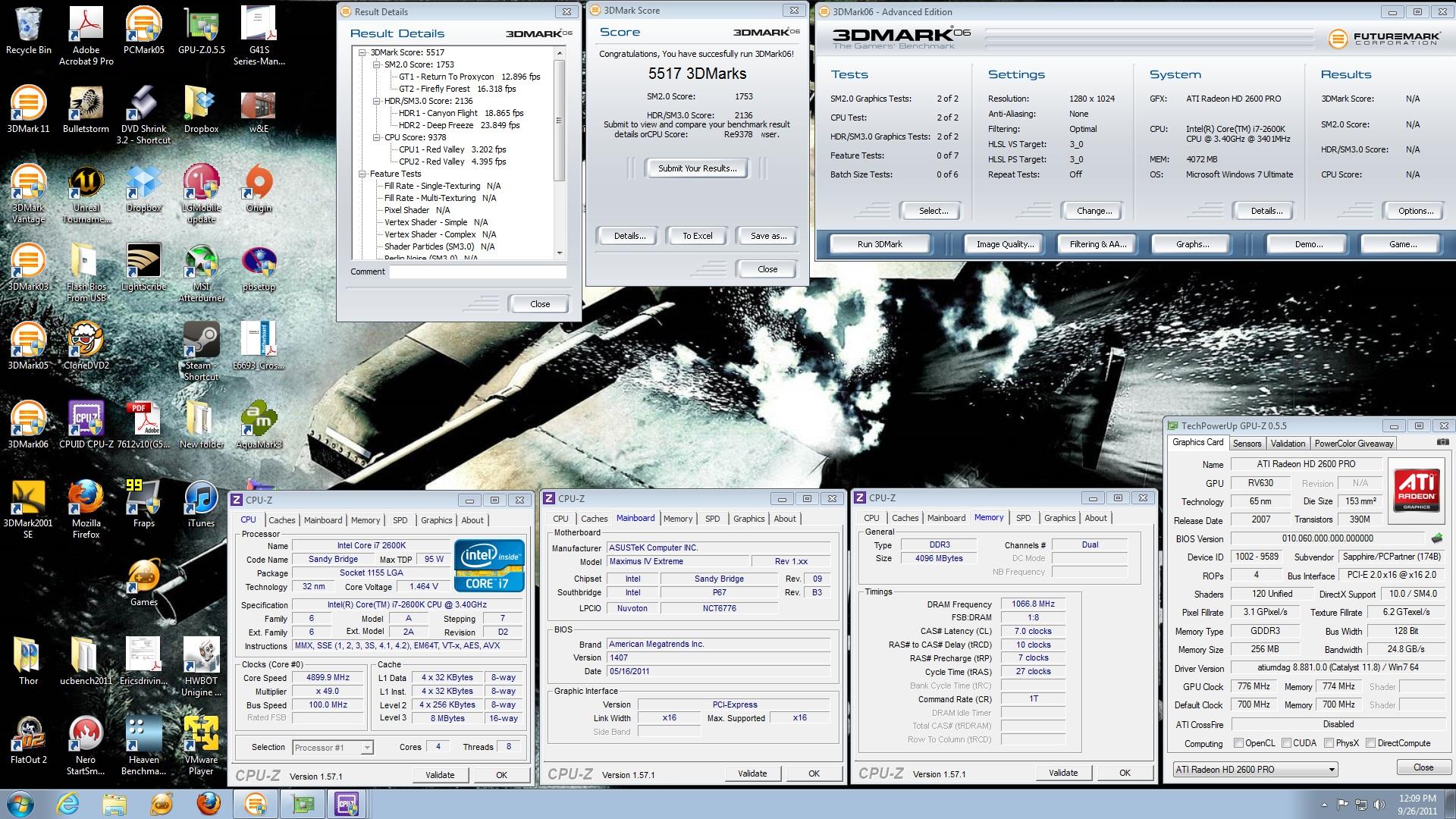Open Adobe Acrobat 9 Pro desktop icon

pos(86,36)
